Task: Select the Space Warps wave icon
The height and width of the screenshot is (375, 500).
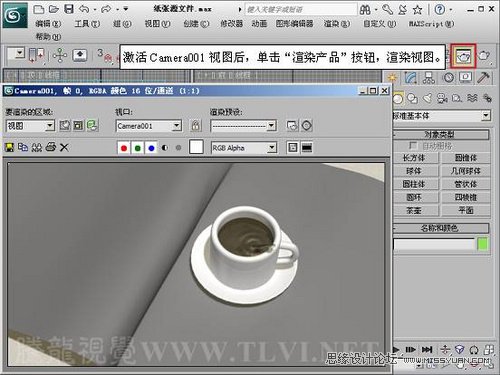Action: point(472,98)
